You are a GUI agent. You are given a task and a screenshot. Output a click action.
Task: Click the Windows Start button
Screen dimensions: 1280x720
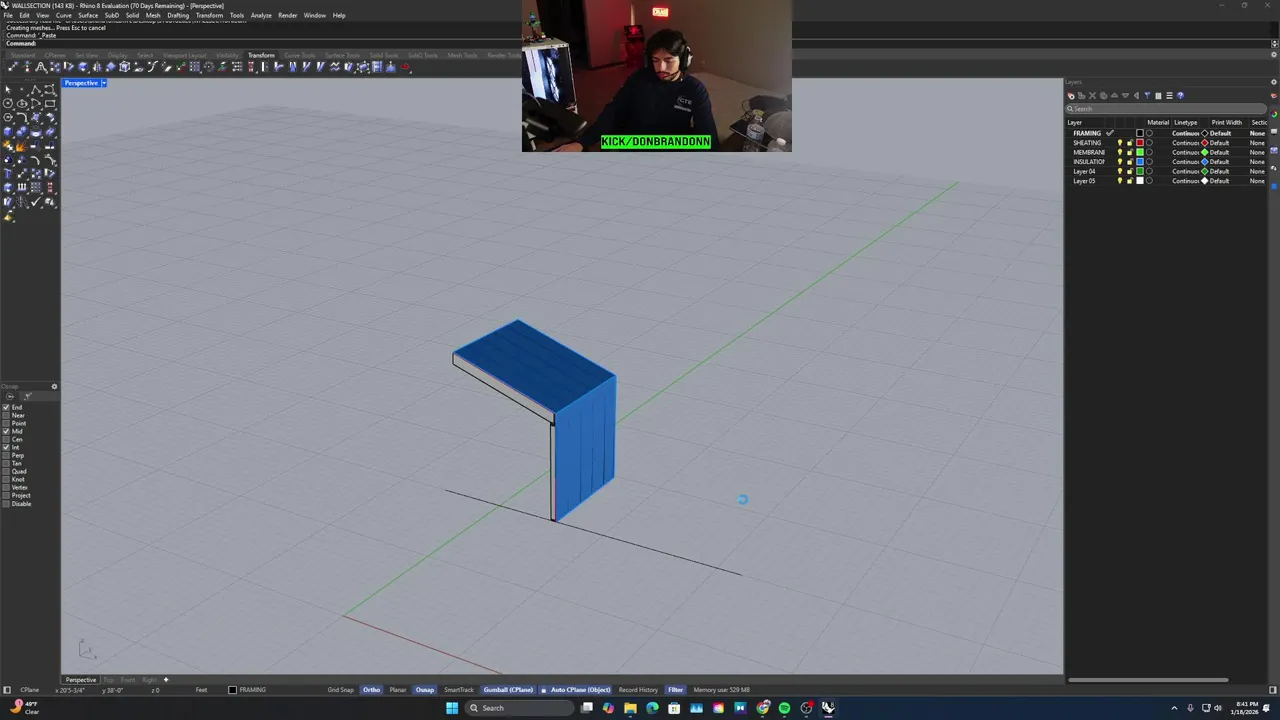tap(452, 708)
